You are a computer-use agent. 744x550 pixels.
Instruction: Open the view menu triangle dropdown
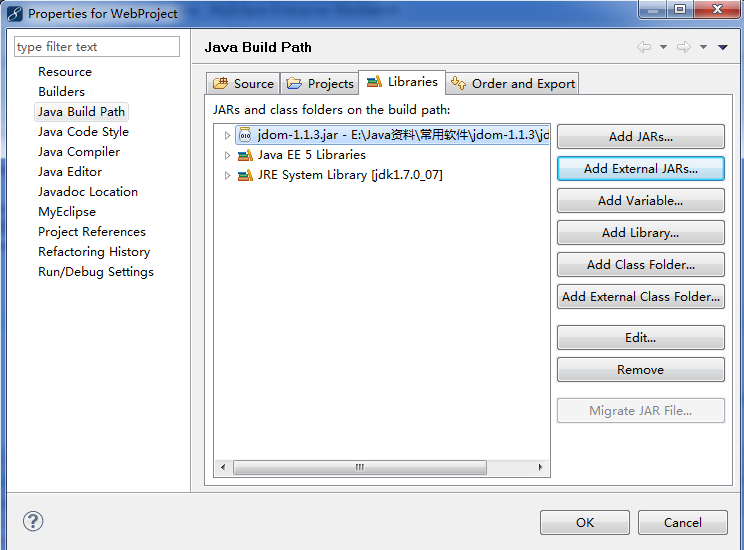pos(723,47)
